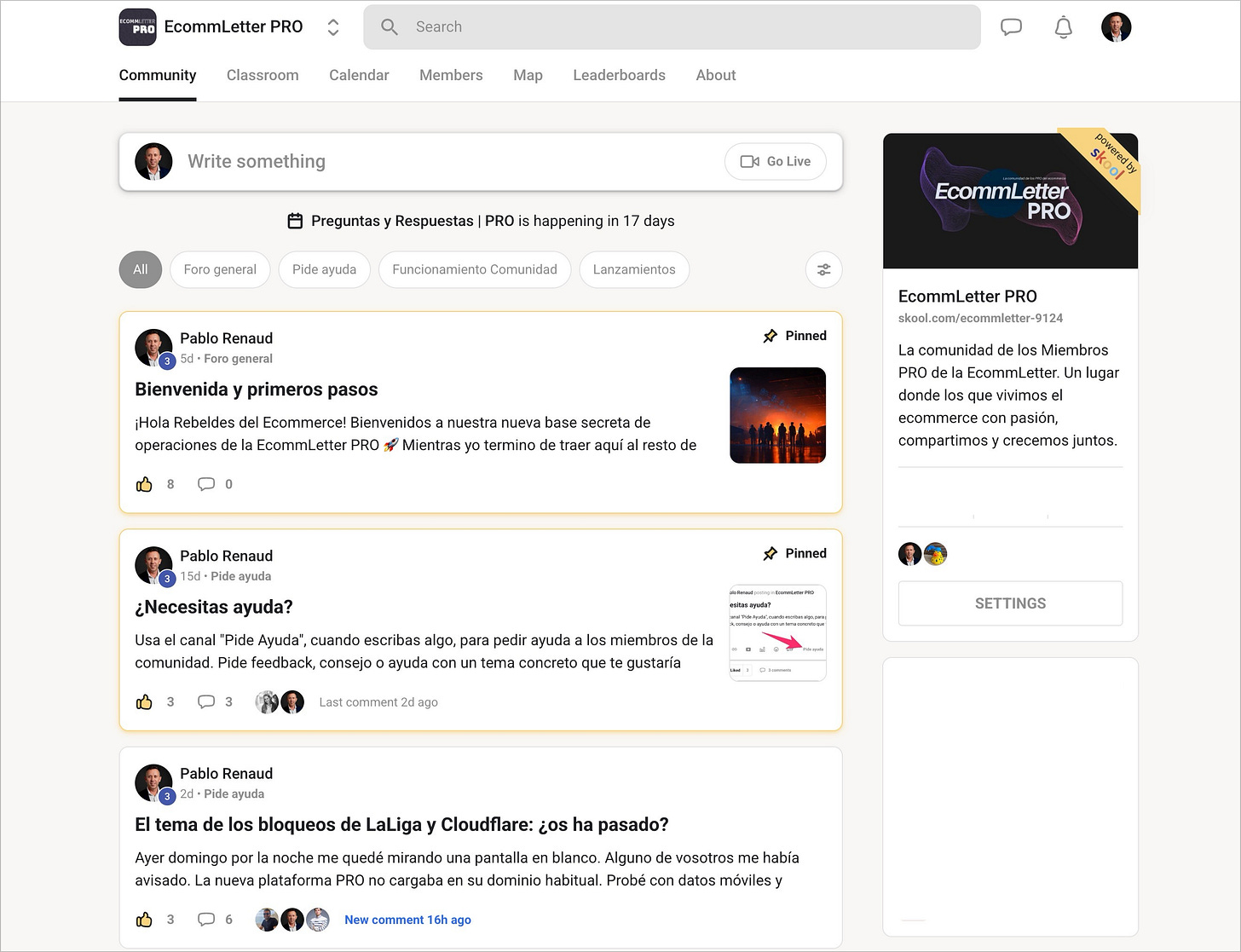1241x952 pixels.
Task: Focus the Search field
Action: click(x=672, y=27)
